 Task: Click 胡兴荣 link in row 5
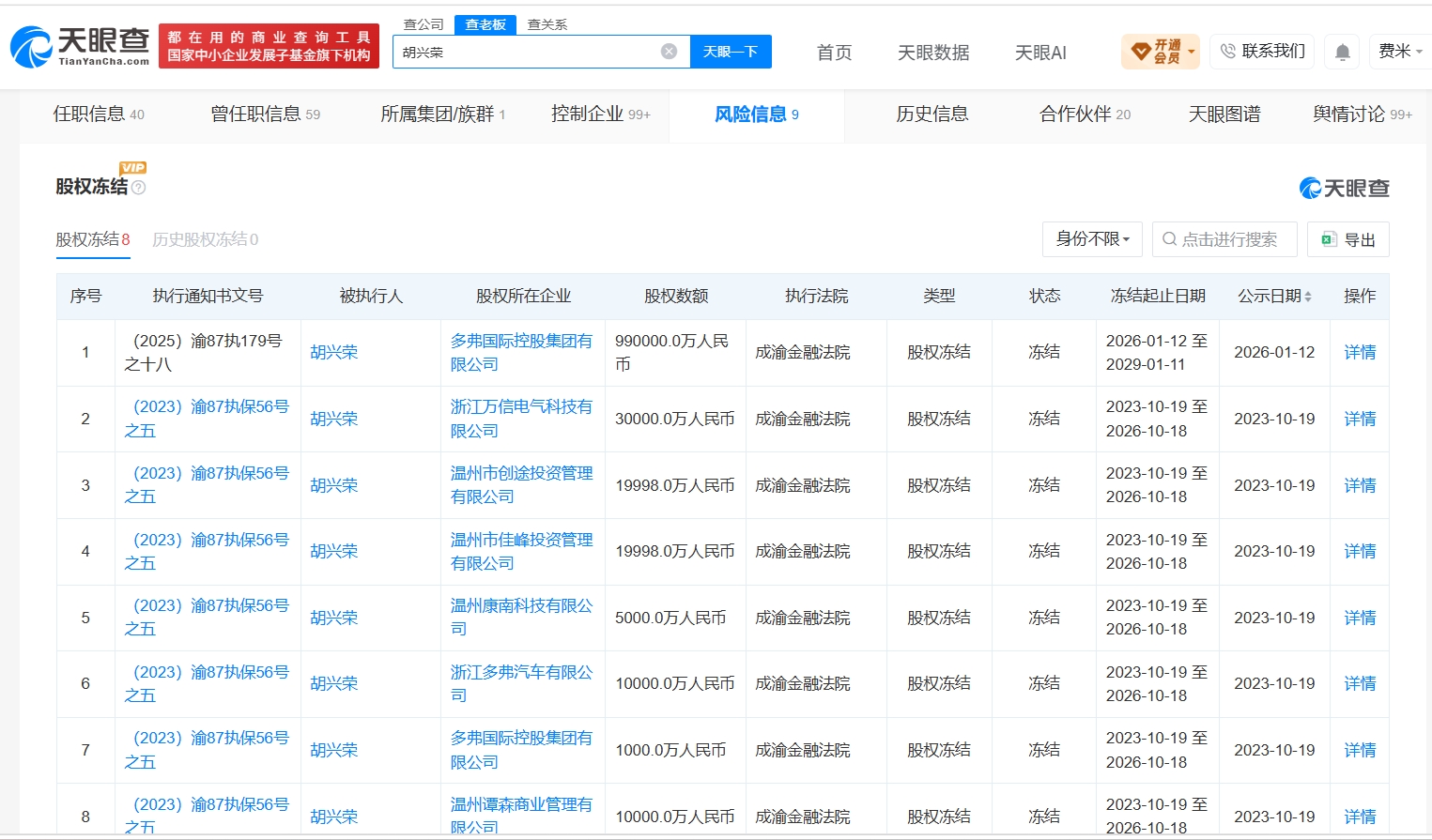(334, 618)
